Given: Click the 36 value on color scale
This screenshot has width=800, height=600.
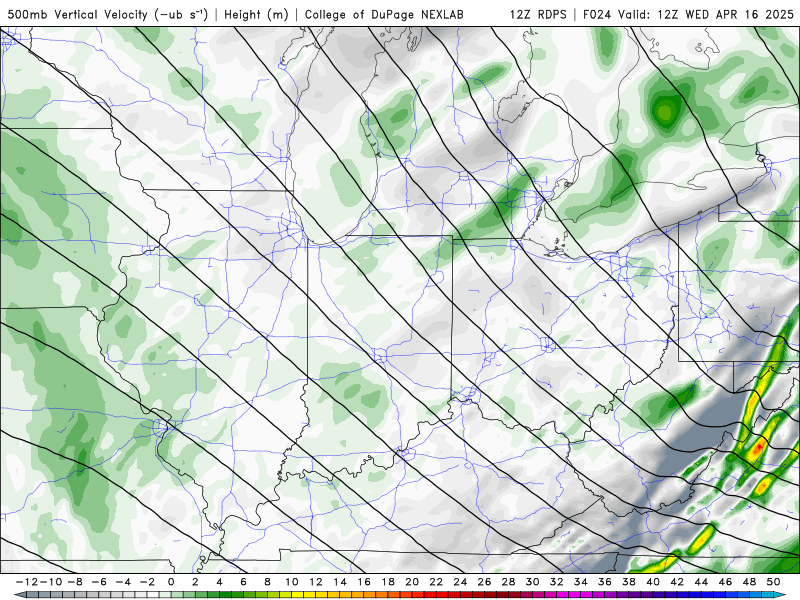Looking at the screenshot, I should click(x=605, y=582).
